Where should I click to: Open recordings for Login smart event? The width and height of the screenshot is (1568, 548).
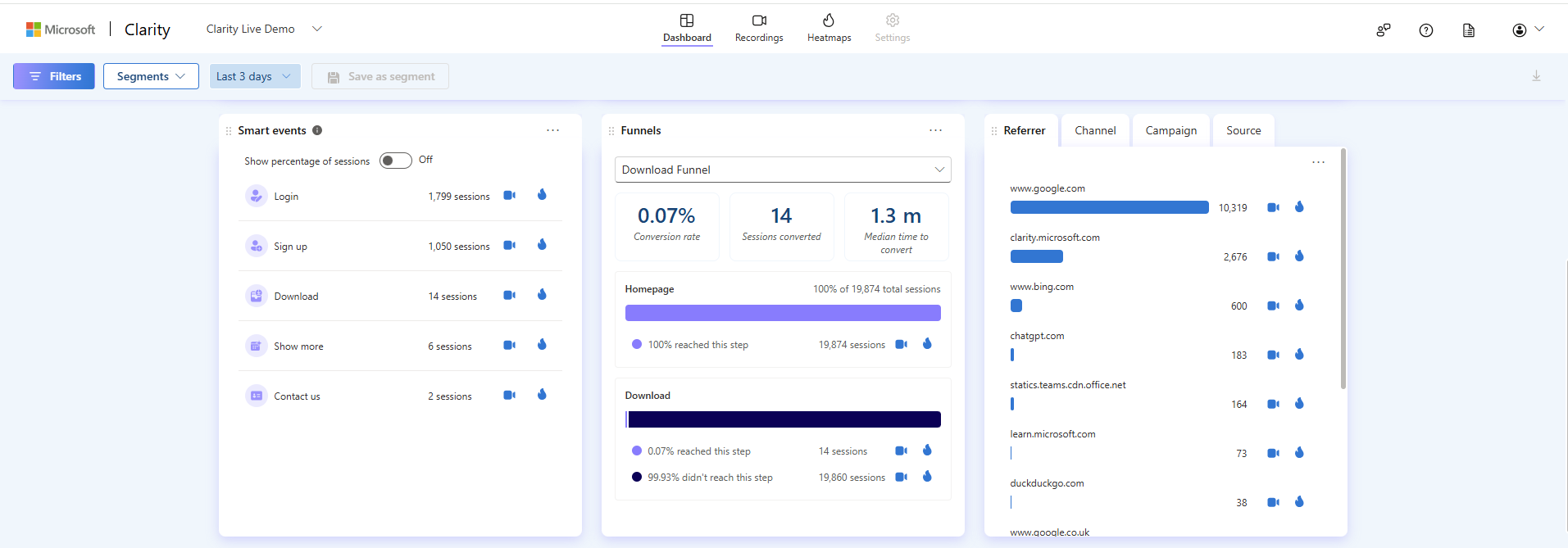[509, 196]
